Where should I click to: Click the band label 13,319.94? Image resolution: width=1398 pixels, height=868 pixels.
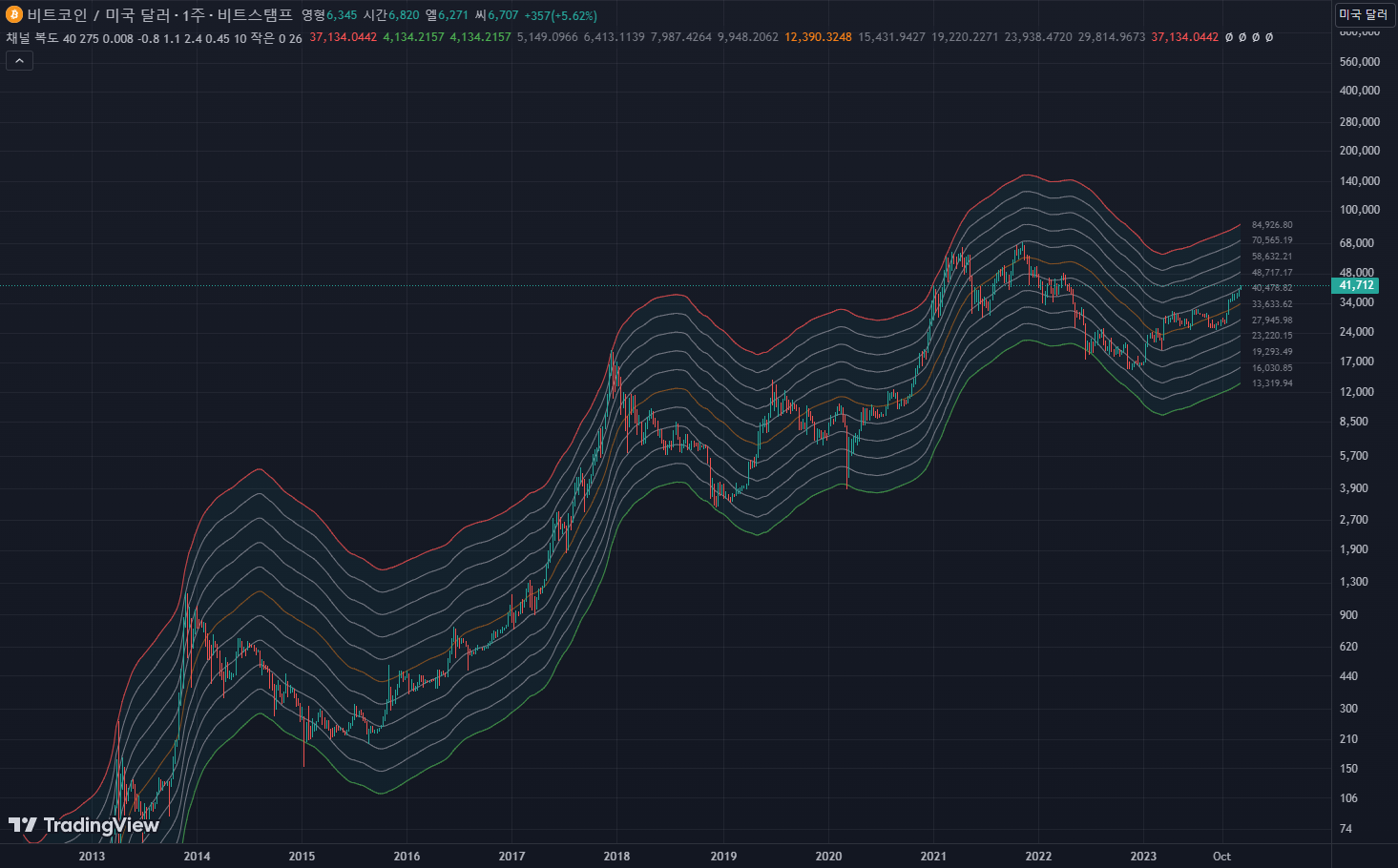[1272, 383]
